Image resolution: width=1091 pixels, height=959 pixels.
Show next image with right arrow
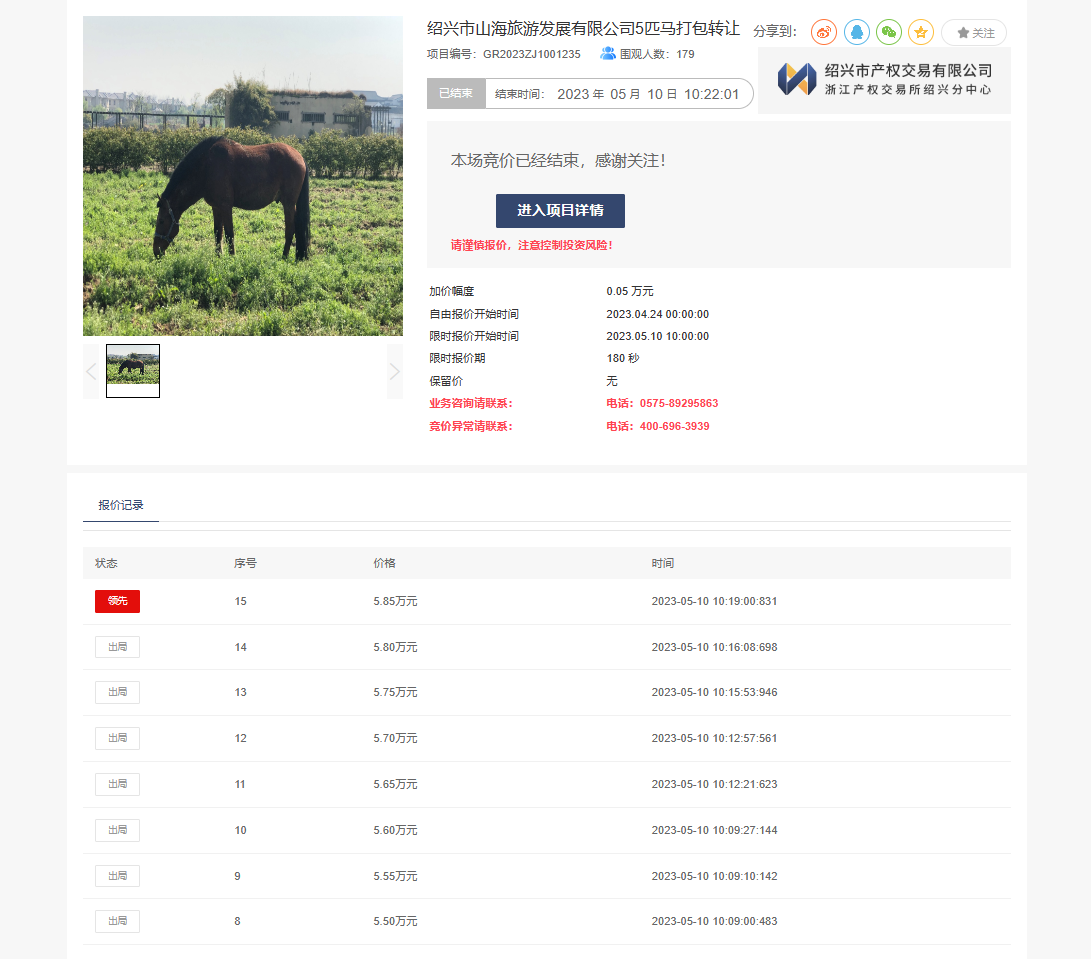395,372
